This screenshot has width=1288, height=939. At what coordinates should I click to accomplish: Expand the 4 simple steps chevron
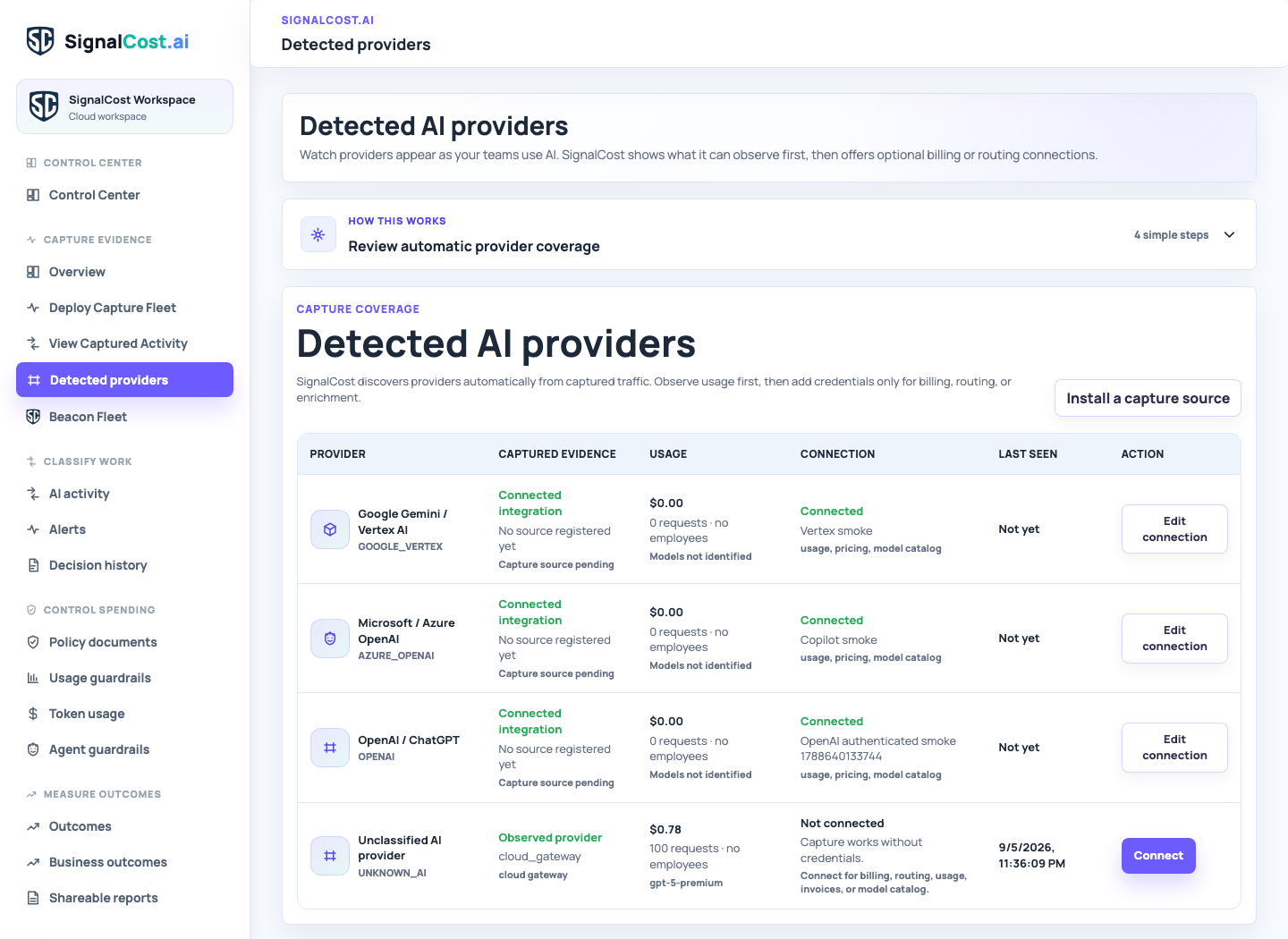pyautogui.click(x=1230, y=235)
